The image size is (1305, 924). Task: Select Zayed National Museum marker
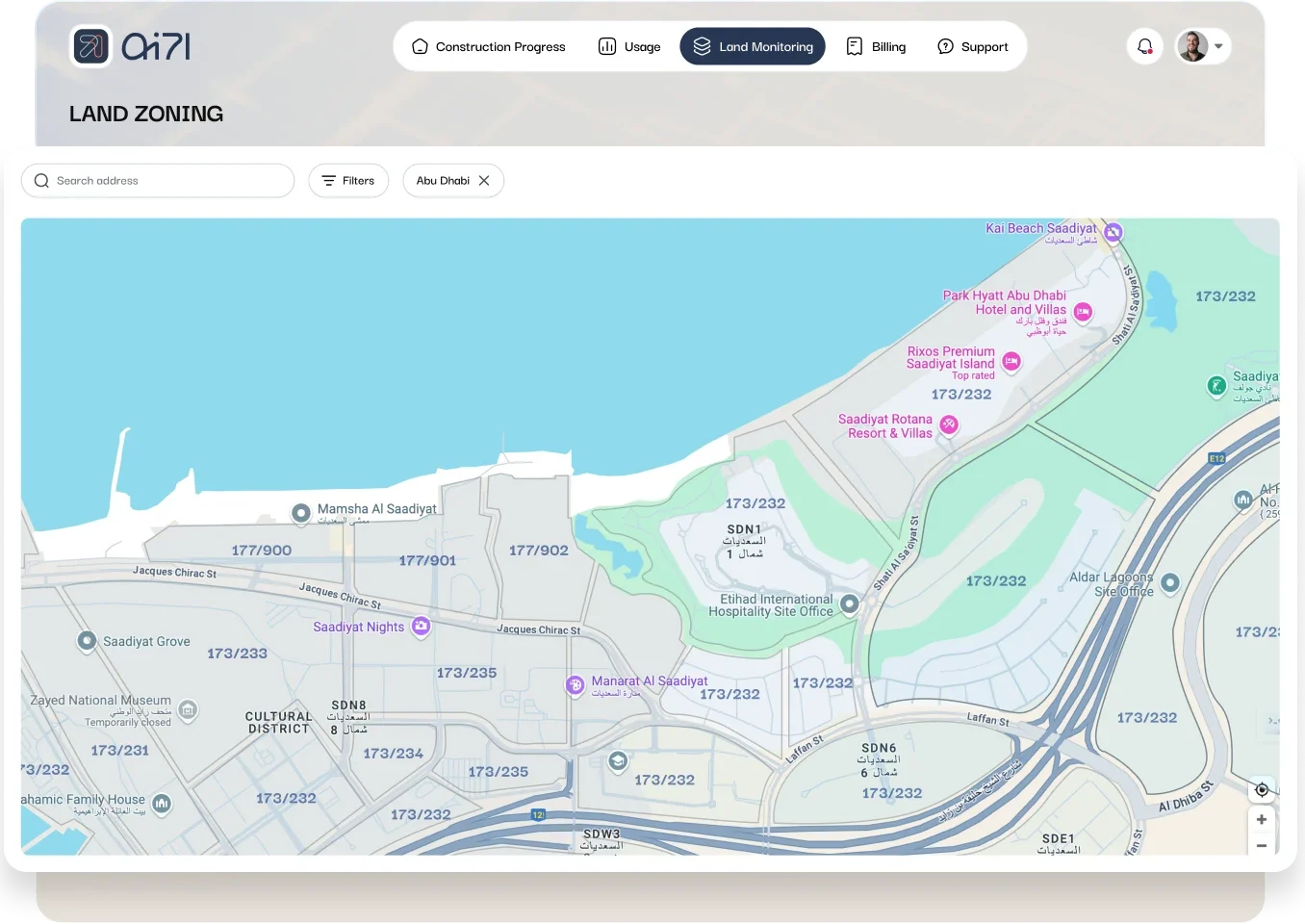click(188, 710)
